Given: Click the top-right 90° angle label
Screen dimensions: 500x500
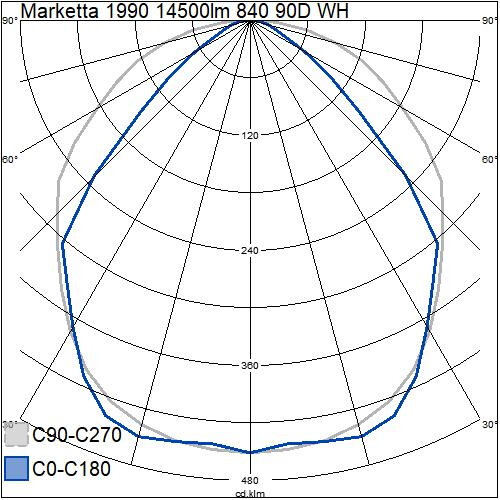Looking at the screenshot, I should (x=490, y=21).
